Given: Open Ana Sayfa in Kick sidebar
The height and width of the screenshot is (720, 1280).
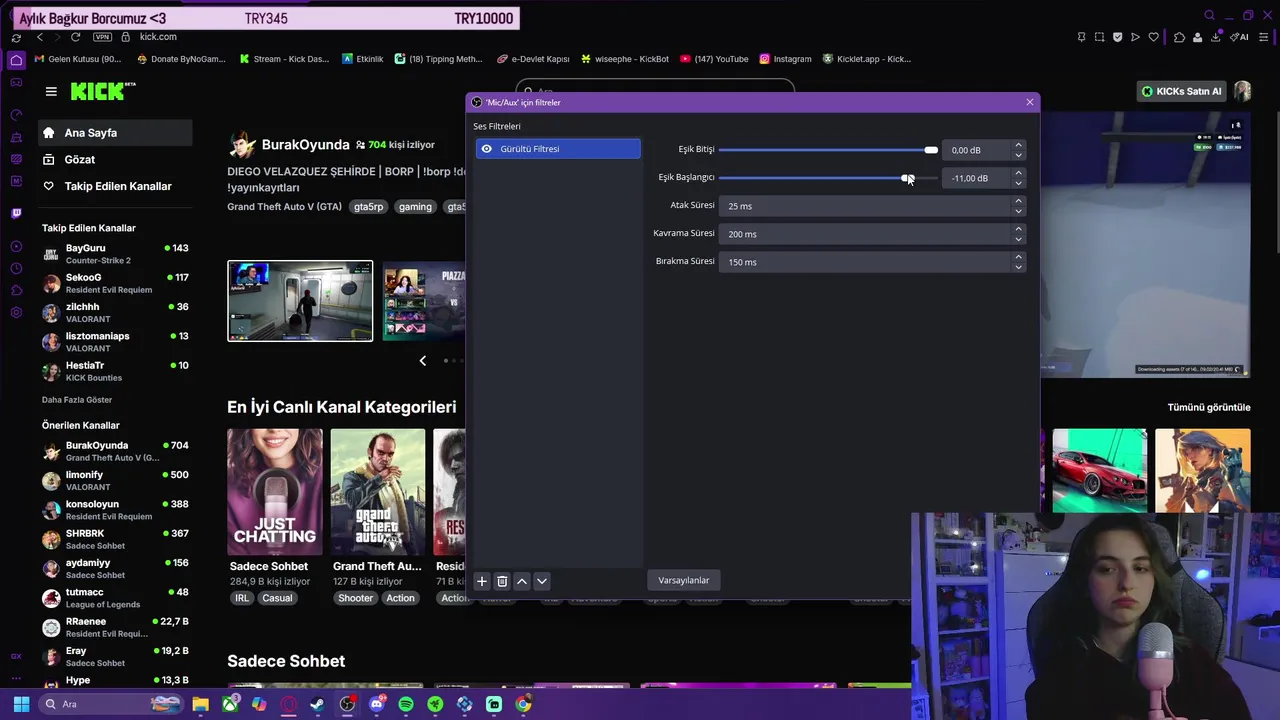Looking at the screenshot, I should click(x=115, y=133).
